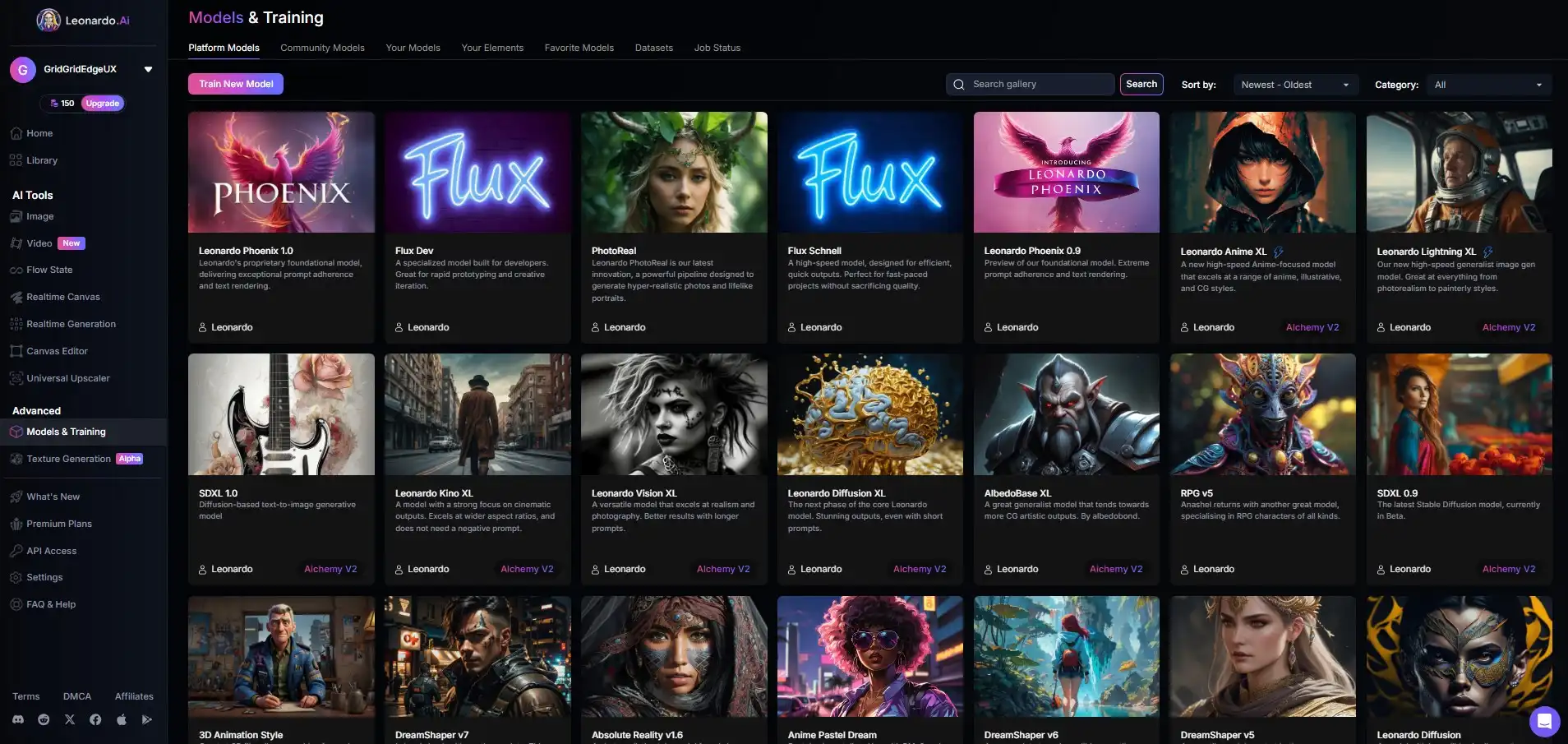
Task: Switch to Your Models tab
Action: (x=413, y=48)
